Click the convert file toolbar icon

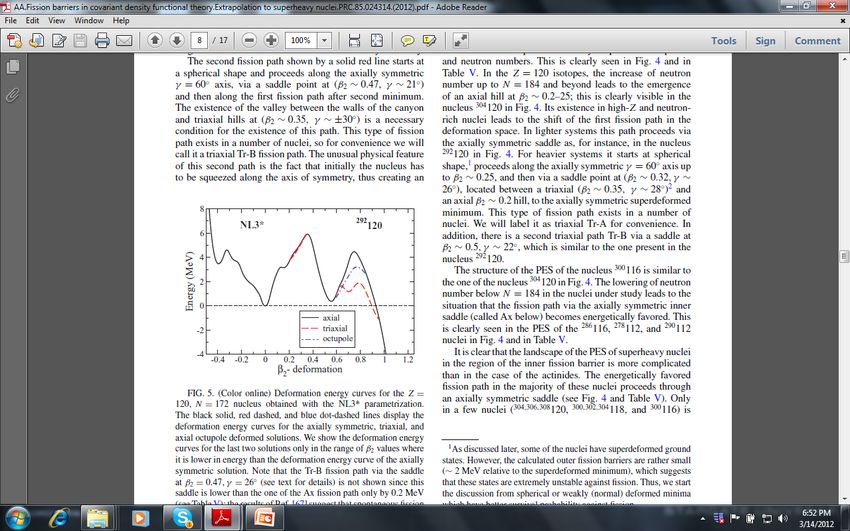pyautogui.click(x=36, y=41)
